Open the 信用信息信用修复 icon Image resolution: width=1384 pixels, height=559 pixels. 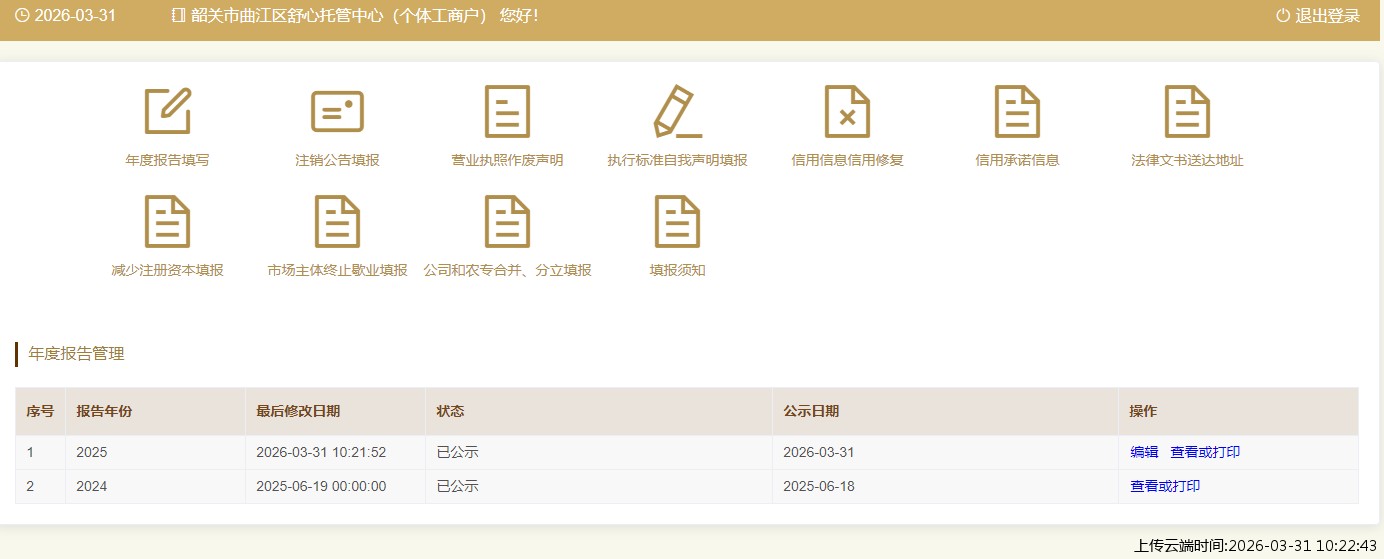(x=847, y=112)
